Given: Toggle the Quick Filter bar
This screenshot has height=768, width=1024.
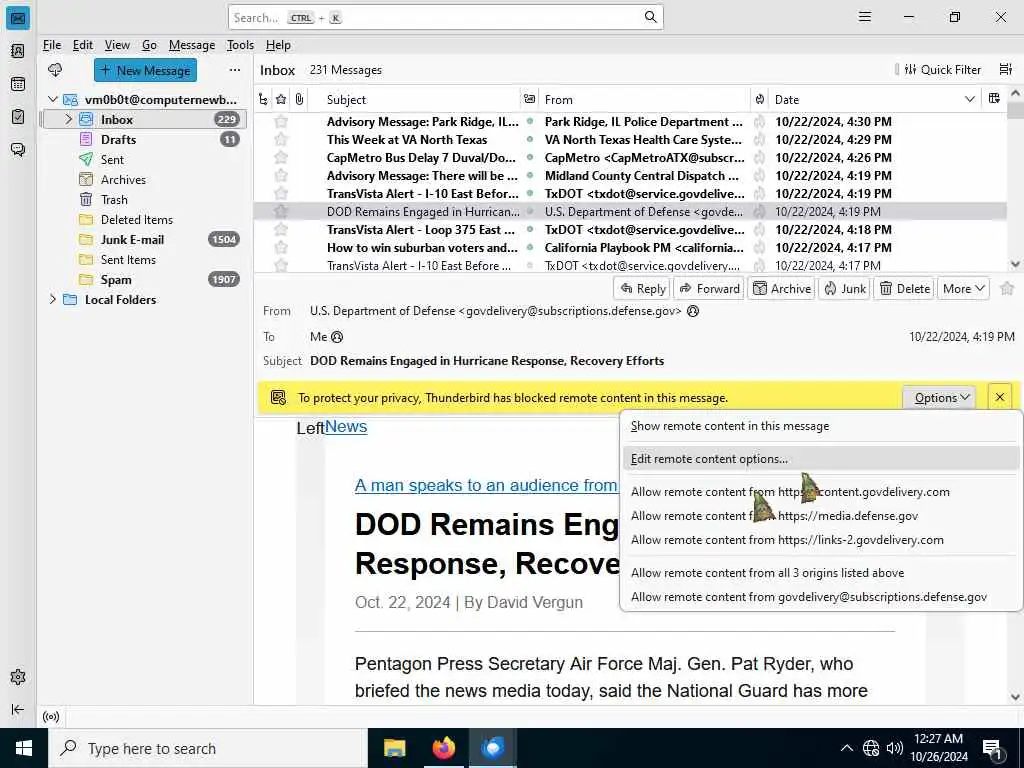Looking at the screenshot, I should coord(942,69).
